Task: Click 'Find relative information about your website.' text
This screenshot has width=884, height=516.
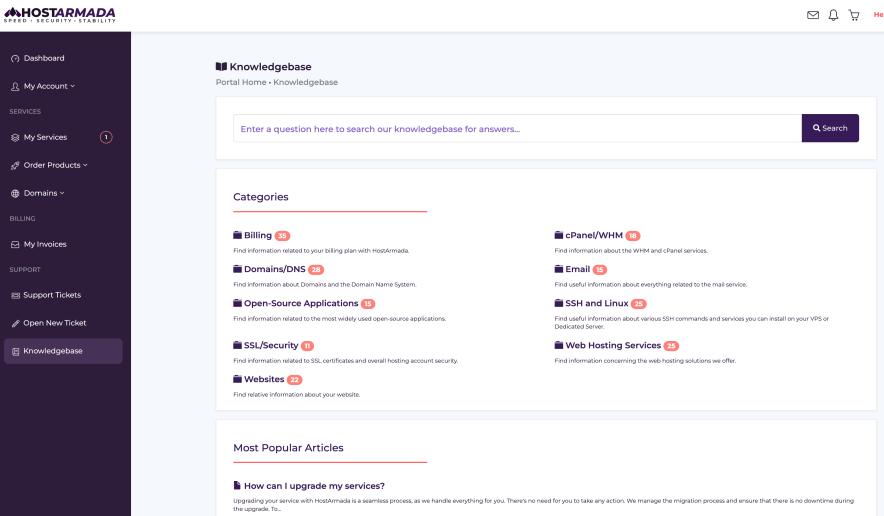Action: [x=297, y=394]
